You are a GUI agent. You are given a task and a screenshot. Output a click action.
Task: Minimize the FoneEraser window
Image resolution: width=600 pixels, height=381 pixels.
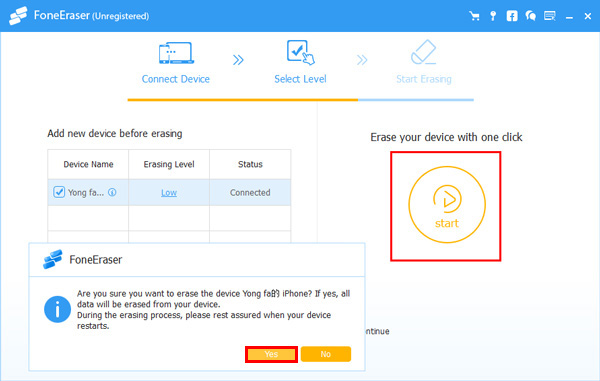(x=569, y=16)
